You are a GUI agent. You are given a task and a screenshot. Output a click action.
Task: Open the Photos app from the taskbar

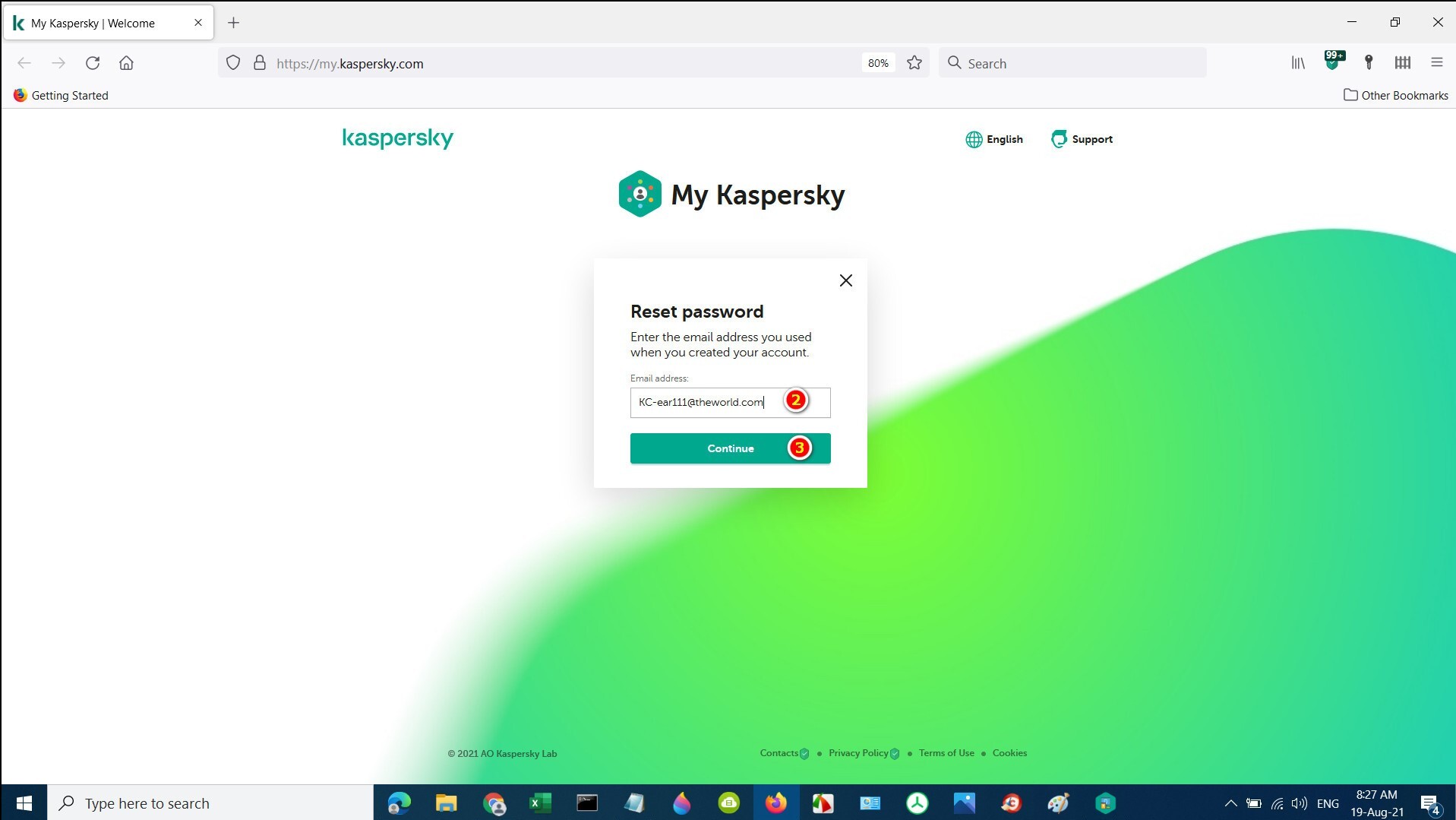click(x=964, y=803)
